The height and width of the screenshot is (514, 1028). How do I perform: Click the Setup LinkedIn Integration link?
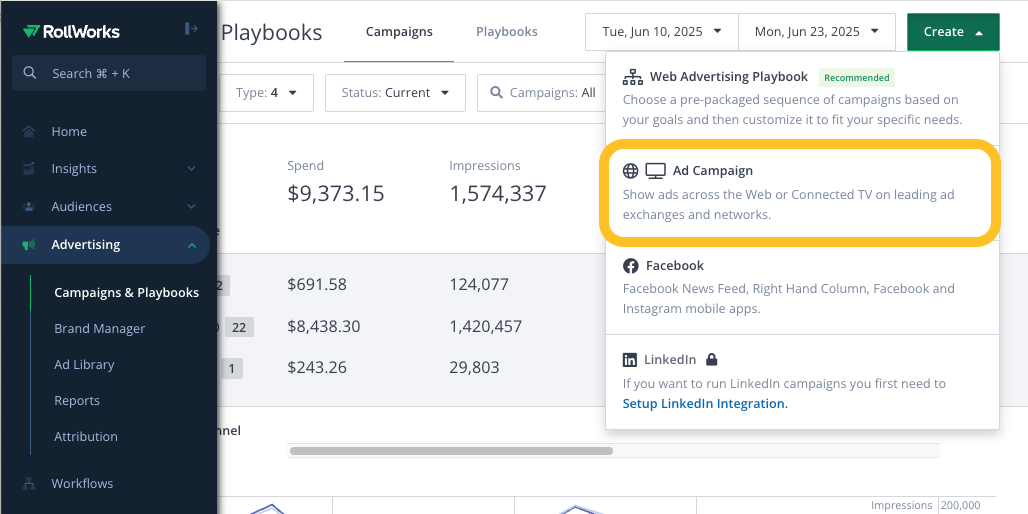pos(705,404)
